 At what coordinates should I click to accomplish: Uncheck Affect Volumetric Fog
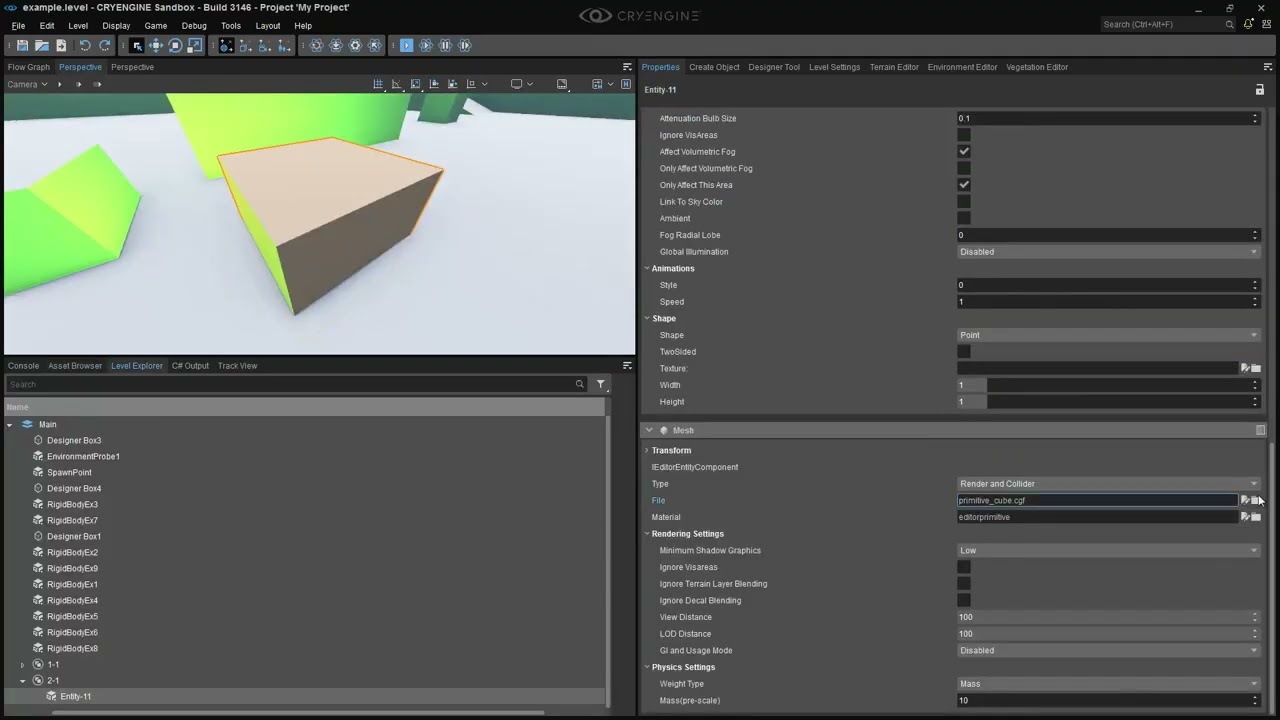964,152
